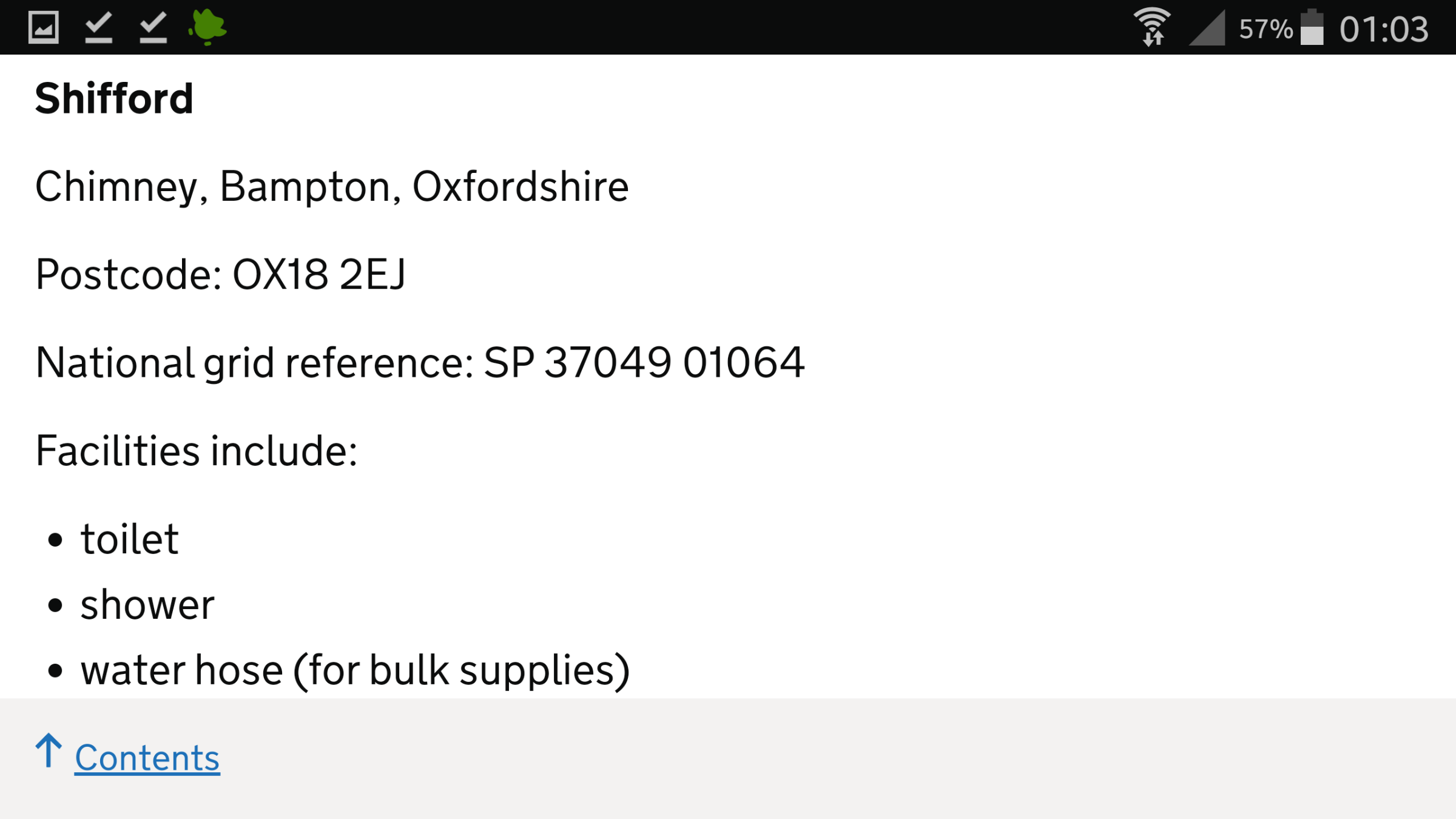The image size is (1456, 819).
Task: Tap the battery icon in status bar
Action: tap(1312, 27)
